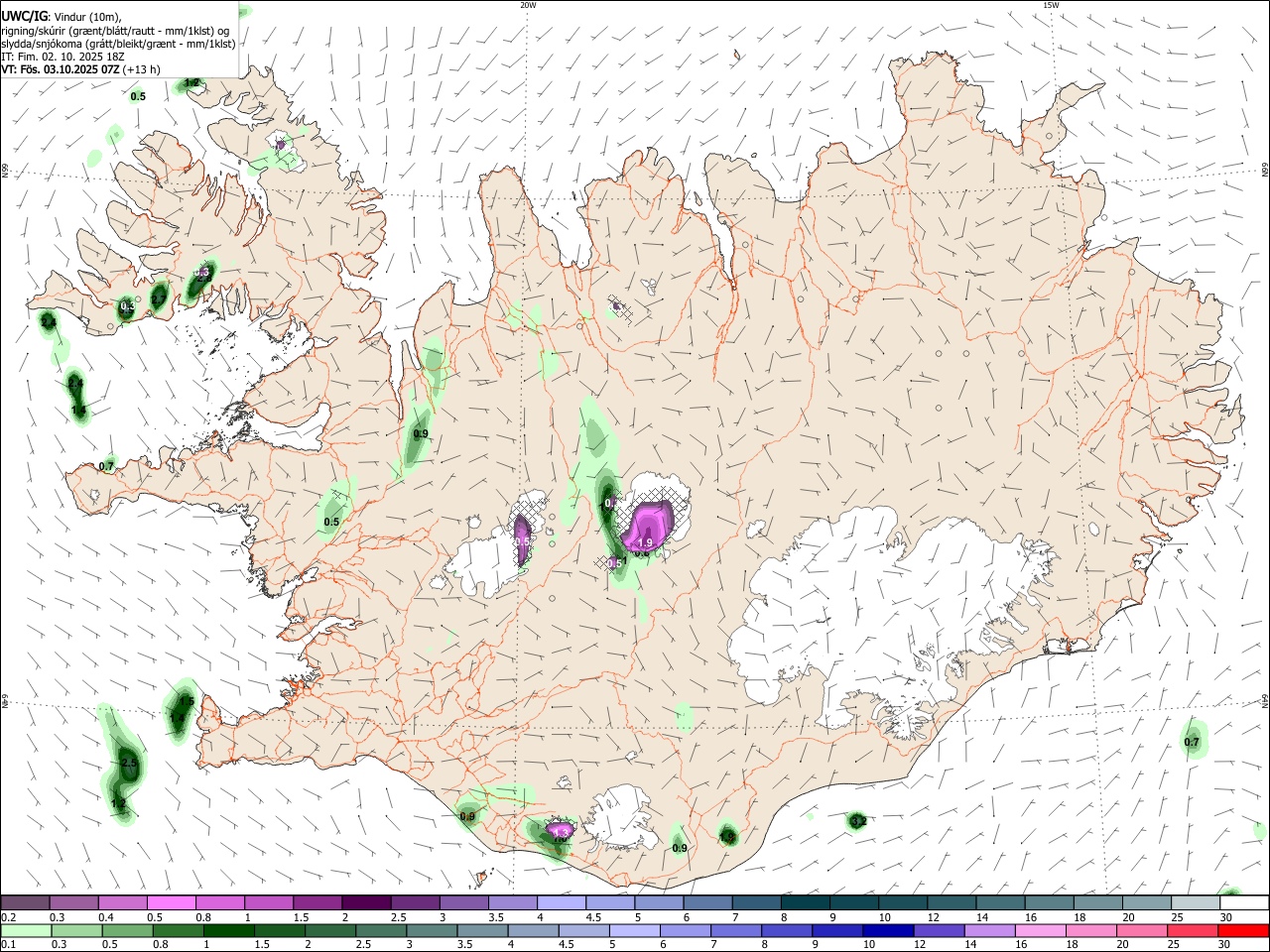Pick the light pink 16 swatch in rain legend
The image size is (1270, 952).
click(1041, 930)
